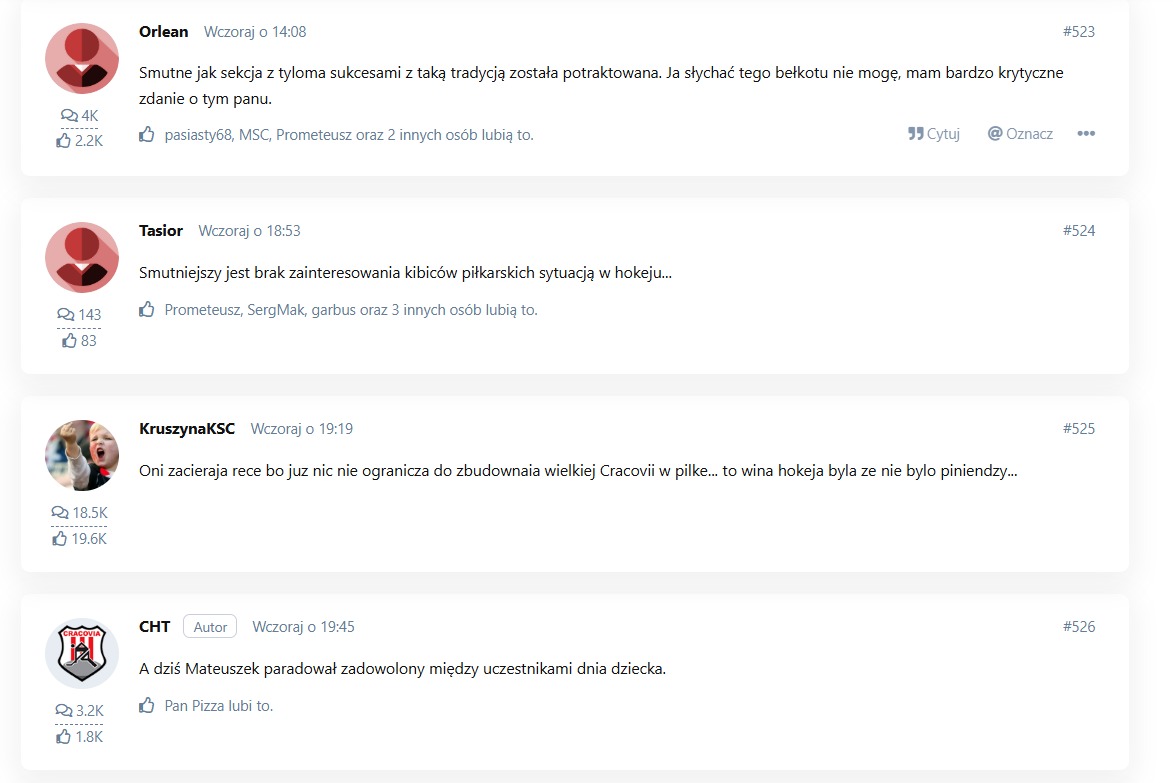Click the thumbs-up icon under Orlean's post
This screenshot has height=783, width=1173.
coord(147,135)
